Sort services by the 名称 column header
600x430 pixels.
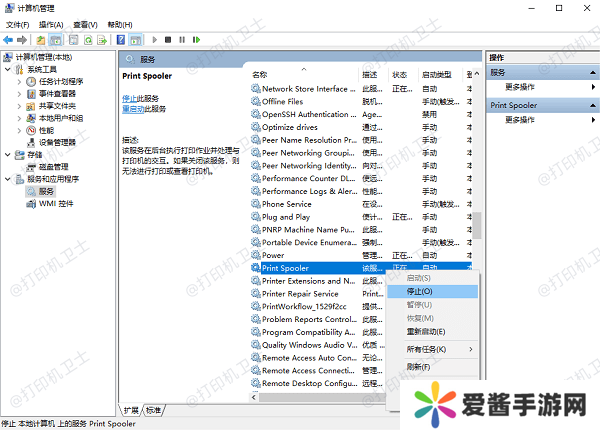[260, 75]
